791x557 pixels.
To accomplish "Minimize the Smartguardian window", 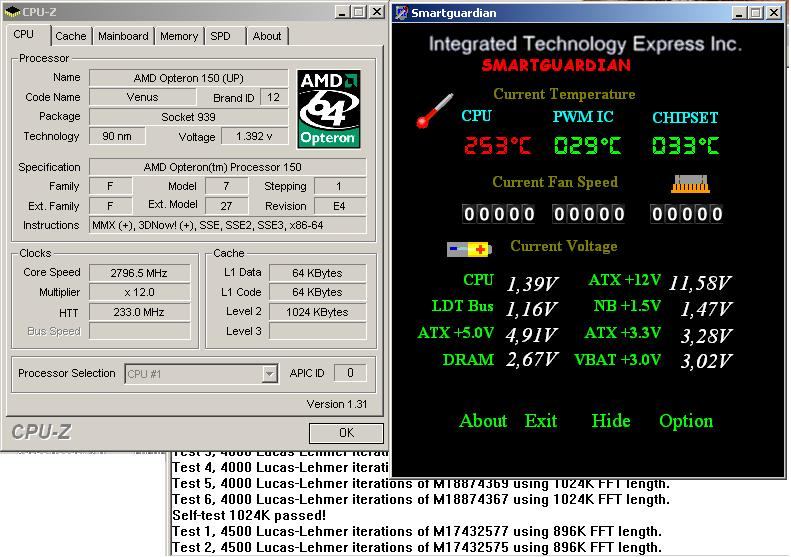I will click(739, 13).
